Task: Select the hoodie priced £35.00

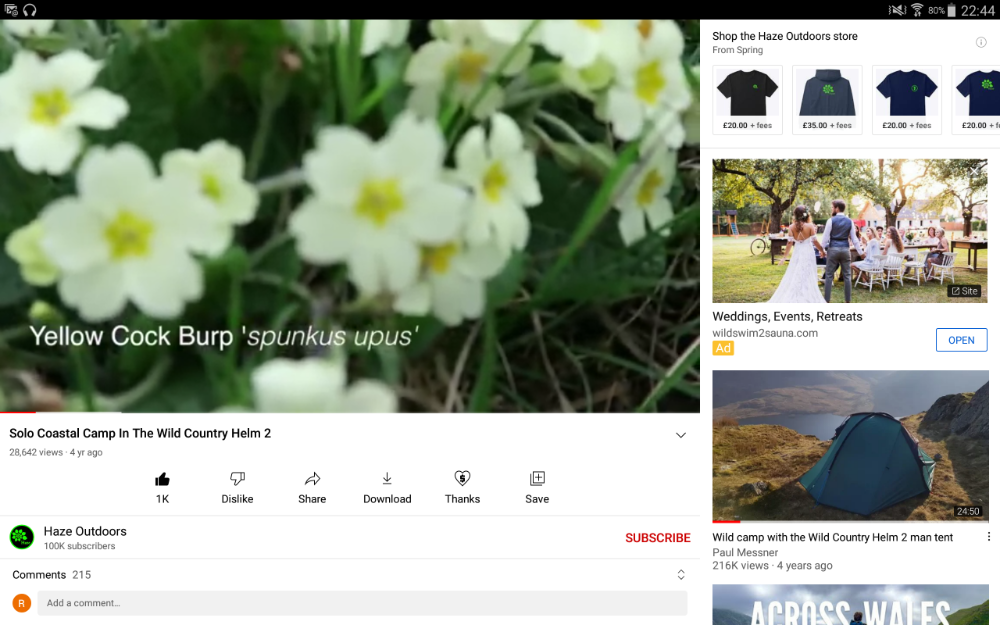Action: click(x=827, y=99)
